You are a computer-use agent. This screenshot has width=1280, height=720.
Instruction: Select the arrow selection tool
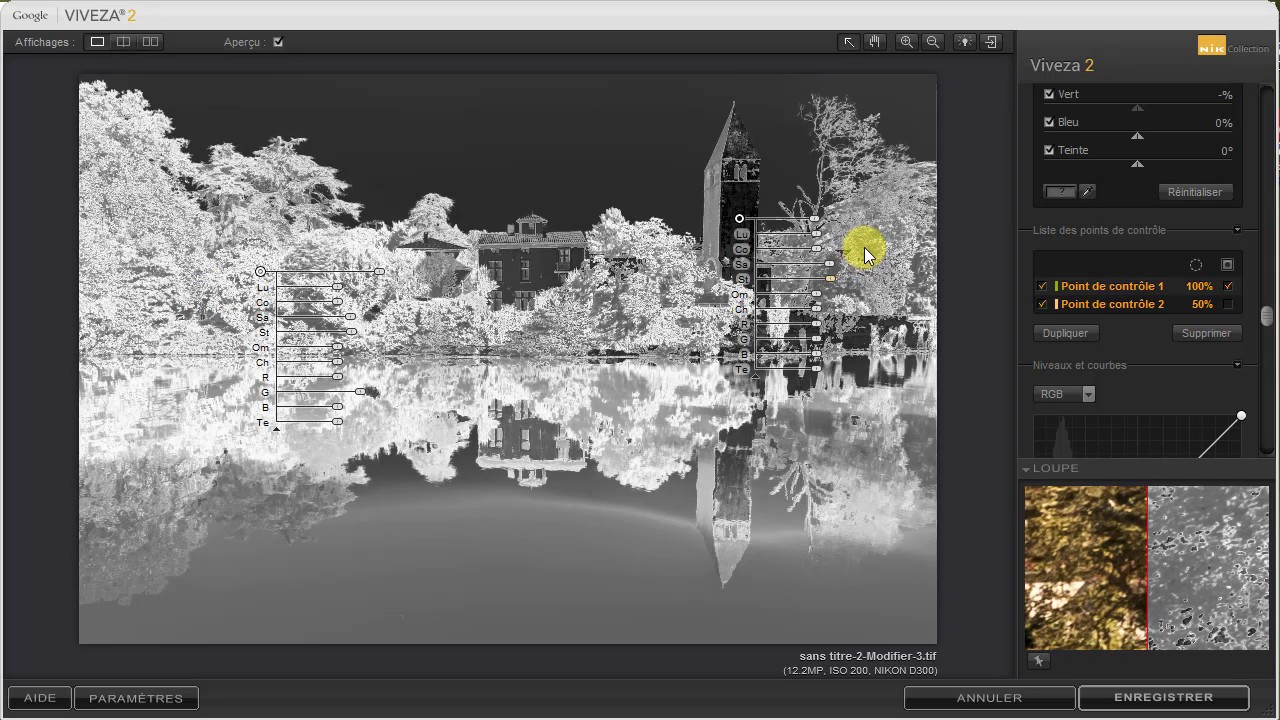click(x=848, y=42)
